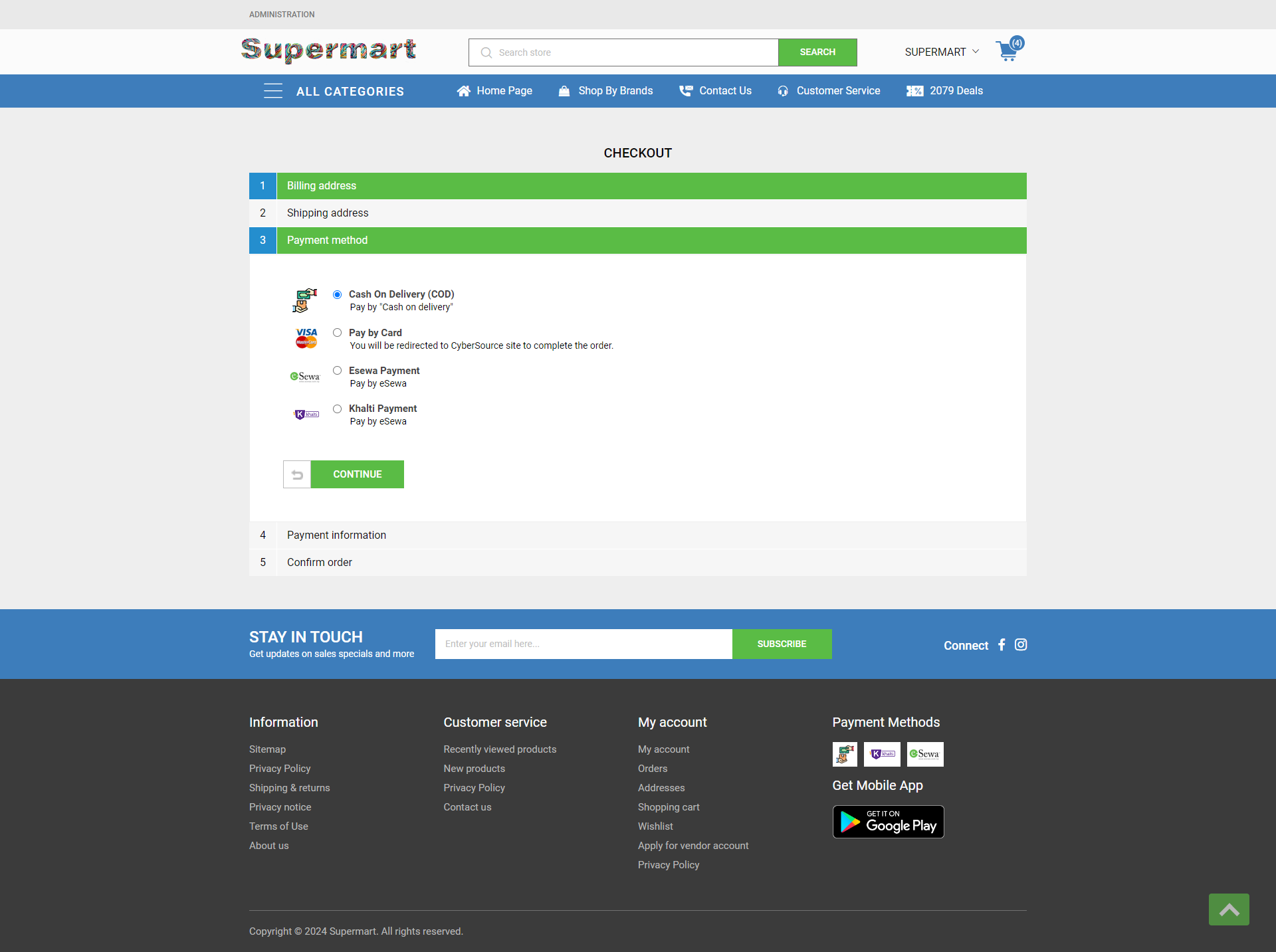Open Recently viewed products link

500,749
